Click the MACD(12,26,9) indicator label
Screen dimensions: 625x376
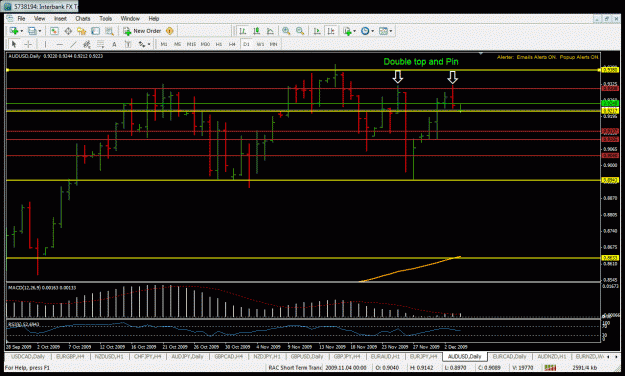pos(42,287)
